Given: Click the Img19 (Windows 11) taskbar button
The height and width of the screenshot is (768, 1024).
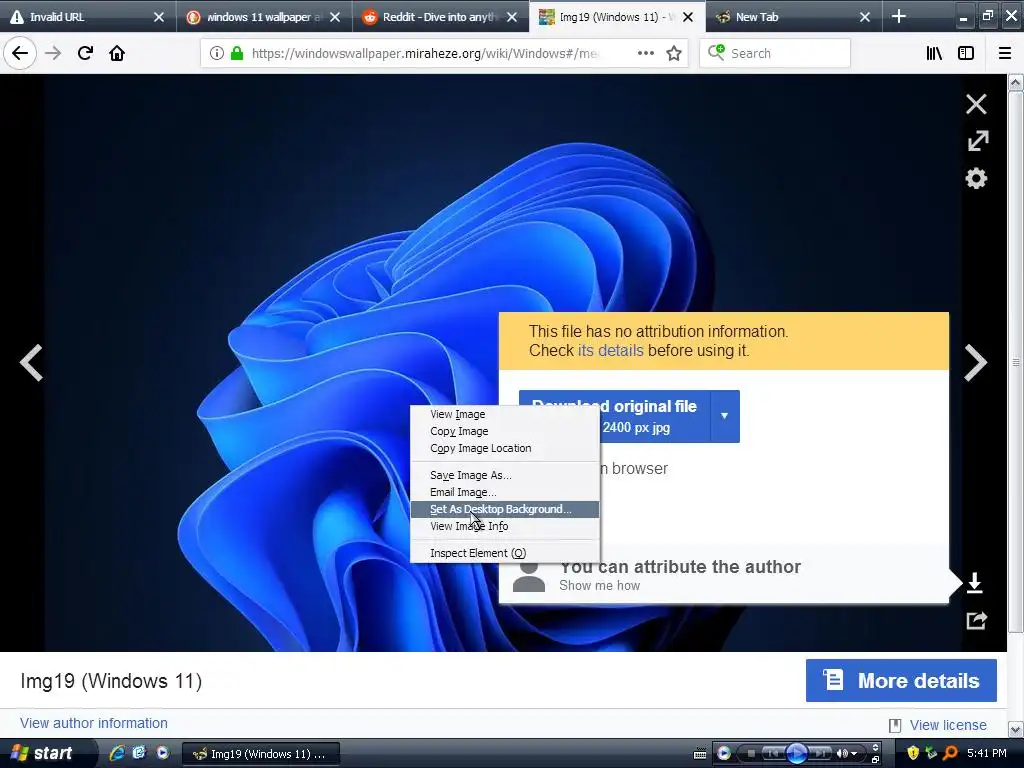Looking at the screenshot, I should tap(260, 754).
